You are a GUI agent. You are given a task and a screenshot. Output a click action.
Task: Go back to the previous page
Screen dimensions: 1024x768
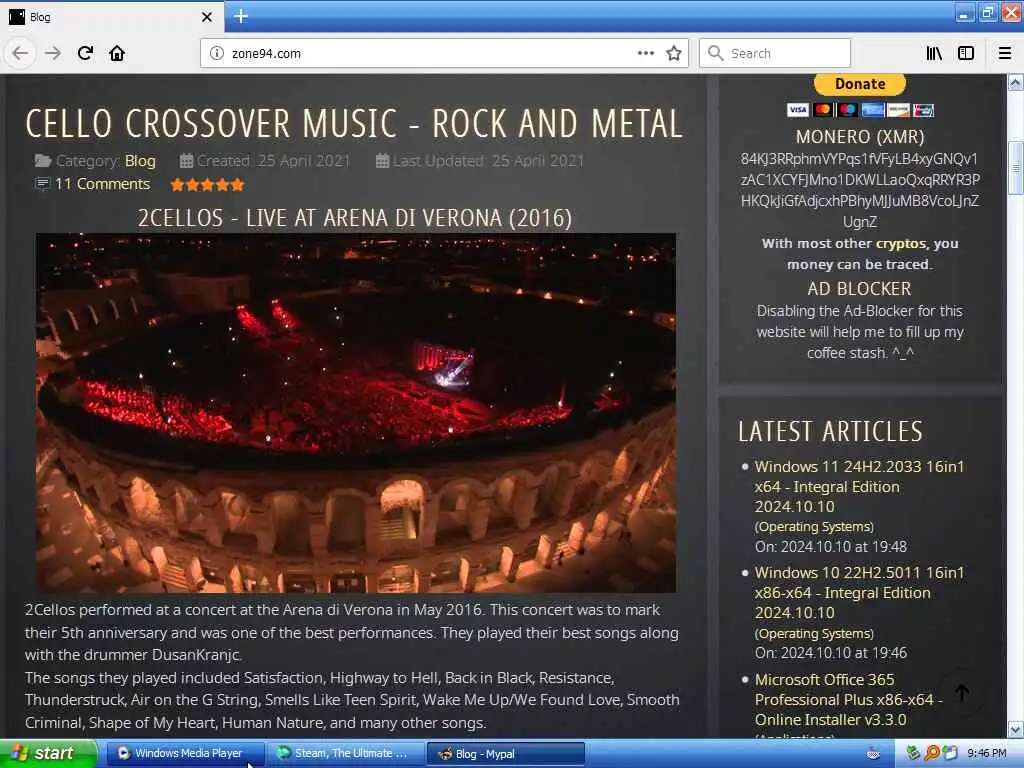click(20, 53)
